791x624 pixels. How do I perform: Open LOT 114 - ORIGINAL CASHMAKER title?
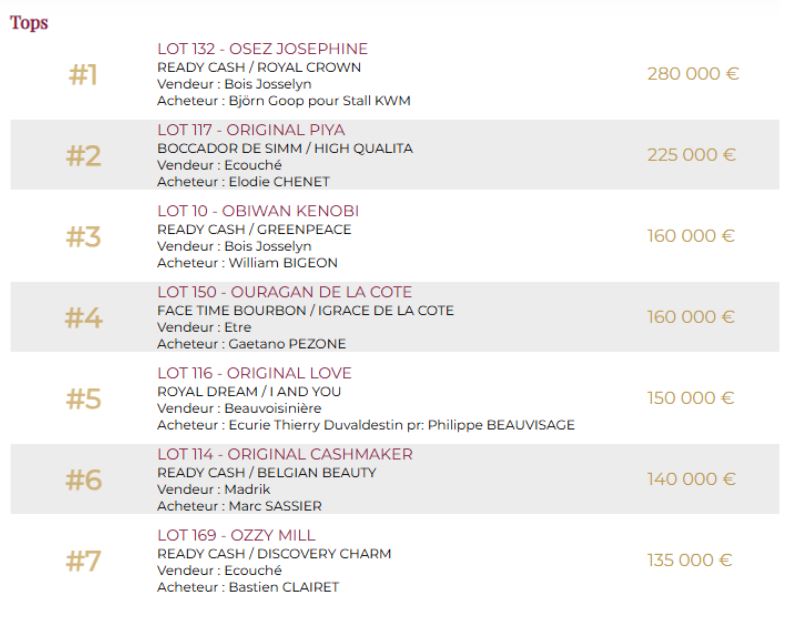coord(285,454)
